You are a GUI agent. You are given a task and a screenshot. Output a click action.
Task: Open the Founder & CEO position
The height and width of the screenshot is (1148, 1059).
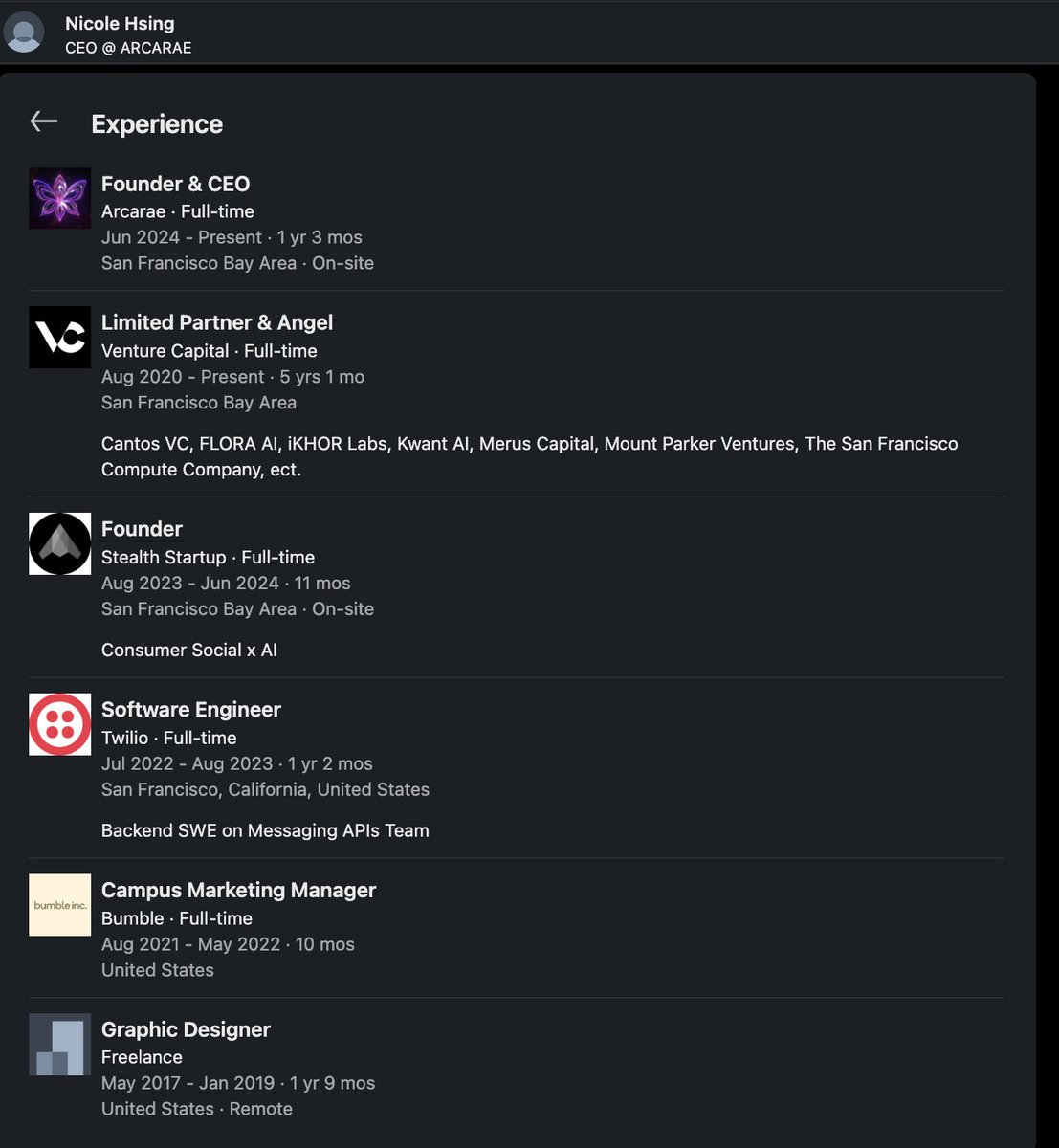click(175, 184)
